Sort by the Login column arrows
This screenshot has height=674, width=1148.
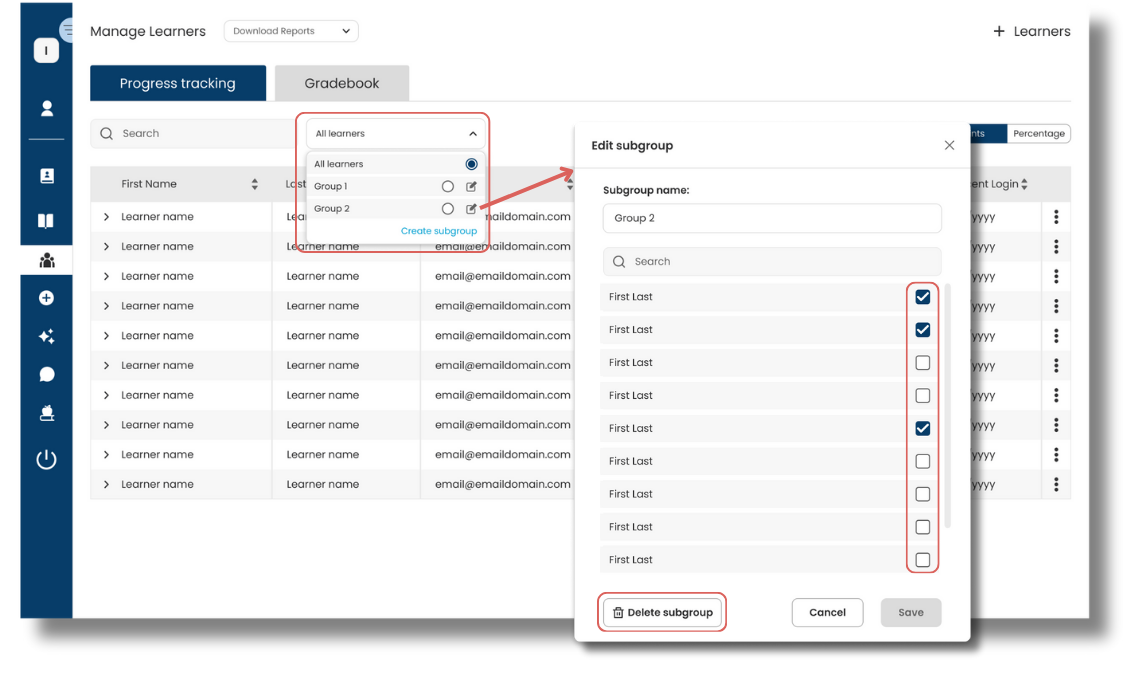(1024, 184)
